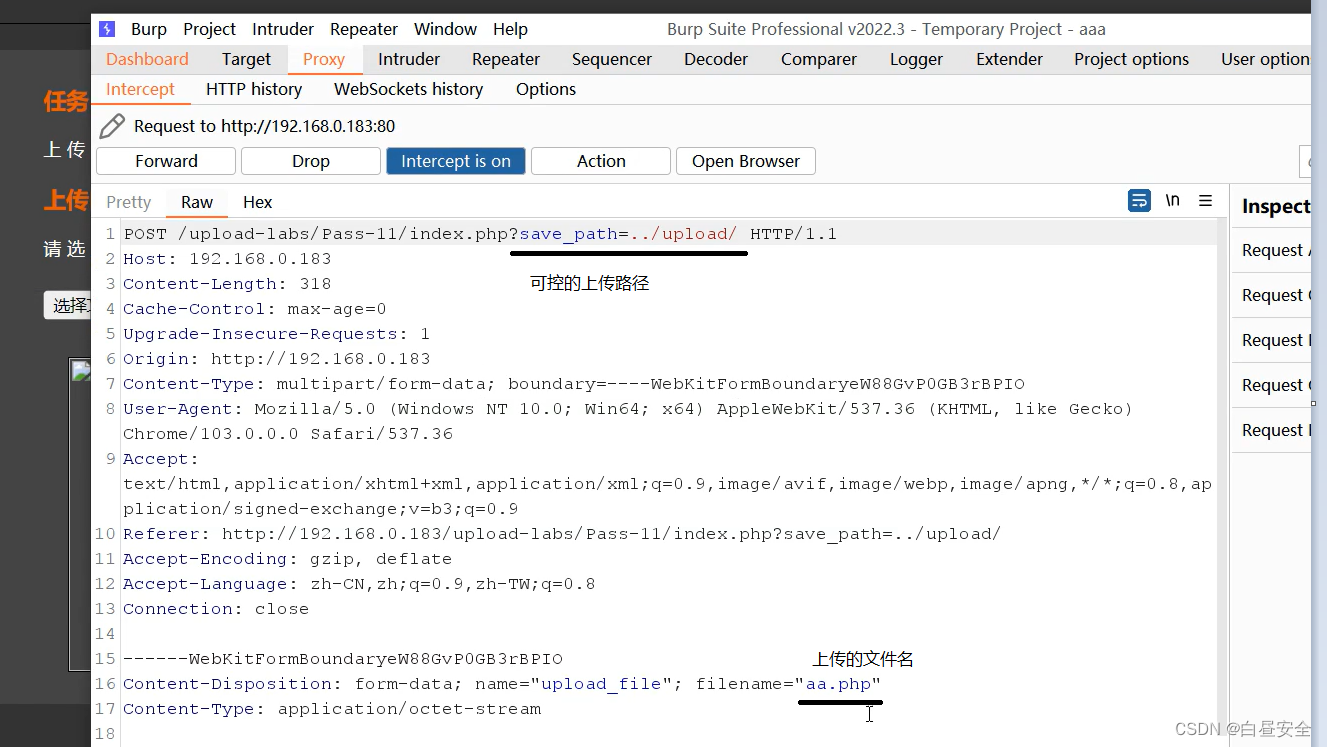This screenshot has width=1327, height=747.
Task: Toggle the \n non-printable characters button
Action: 1172,201
